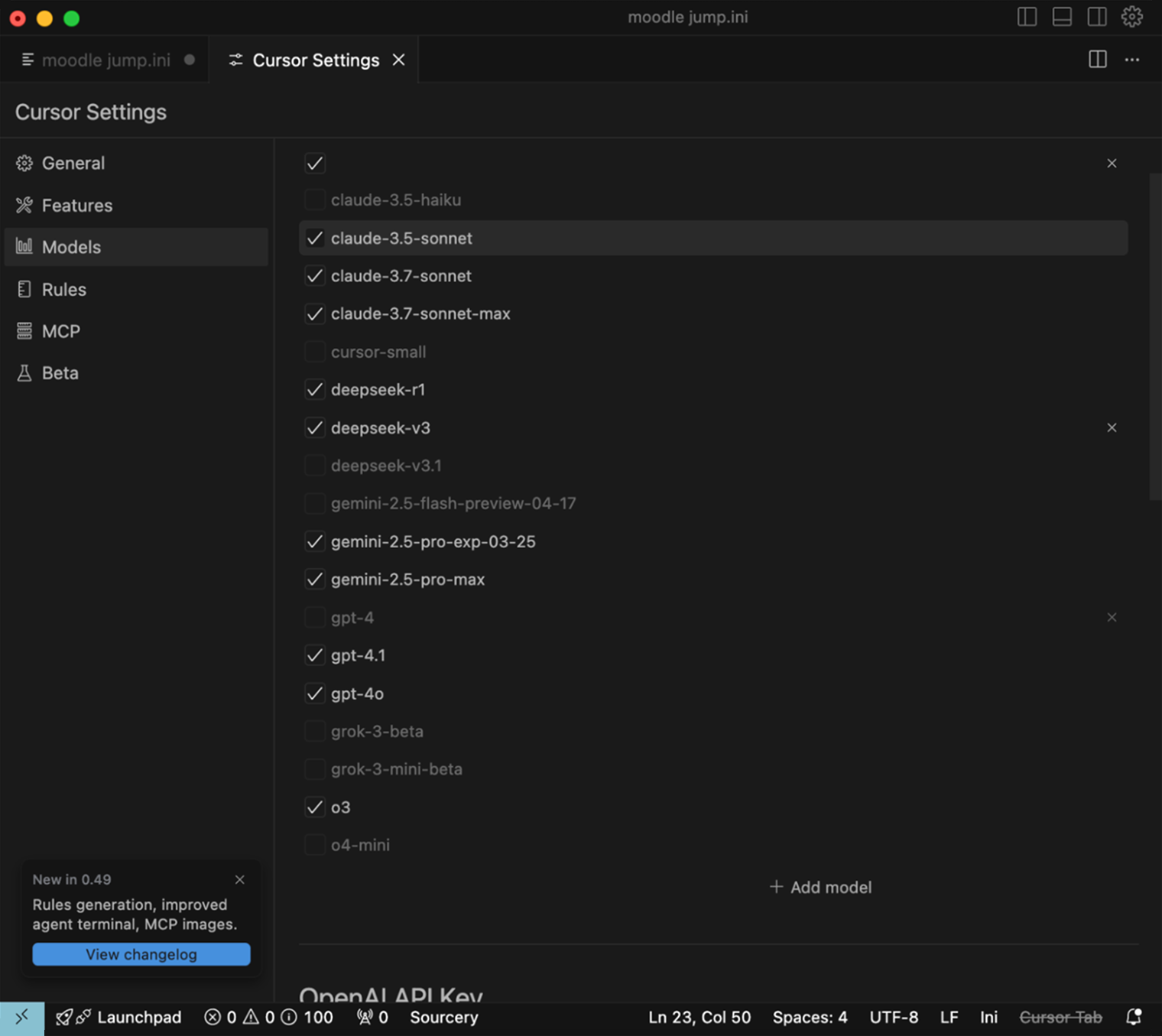Open notifications bell icon
The width and height of the screenshot is (1162, 1036).
tap(1134, 1018)
